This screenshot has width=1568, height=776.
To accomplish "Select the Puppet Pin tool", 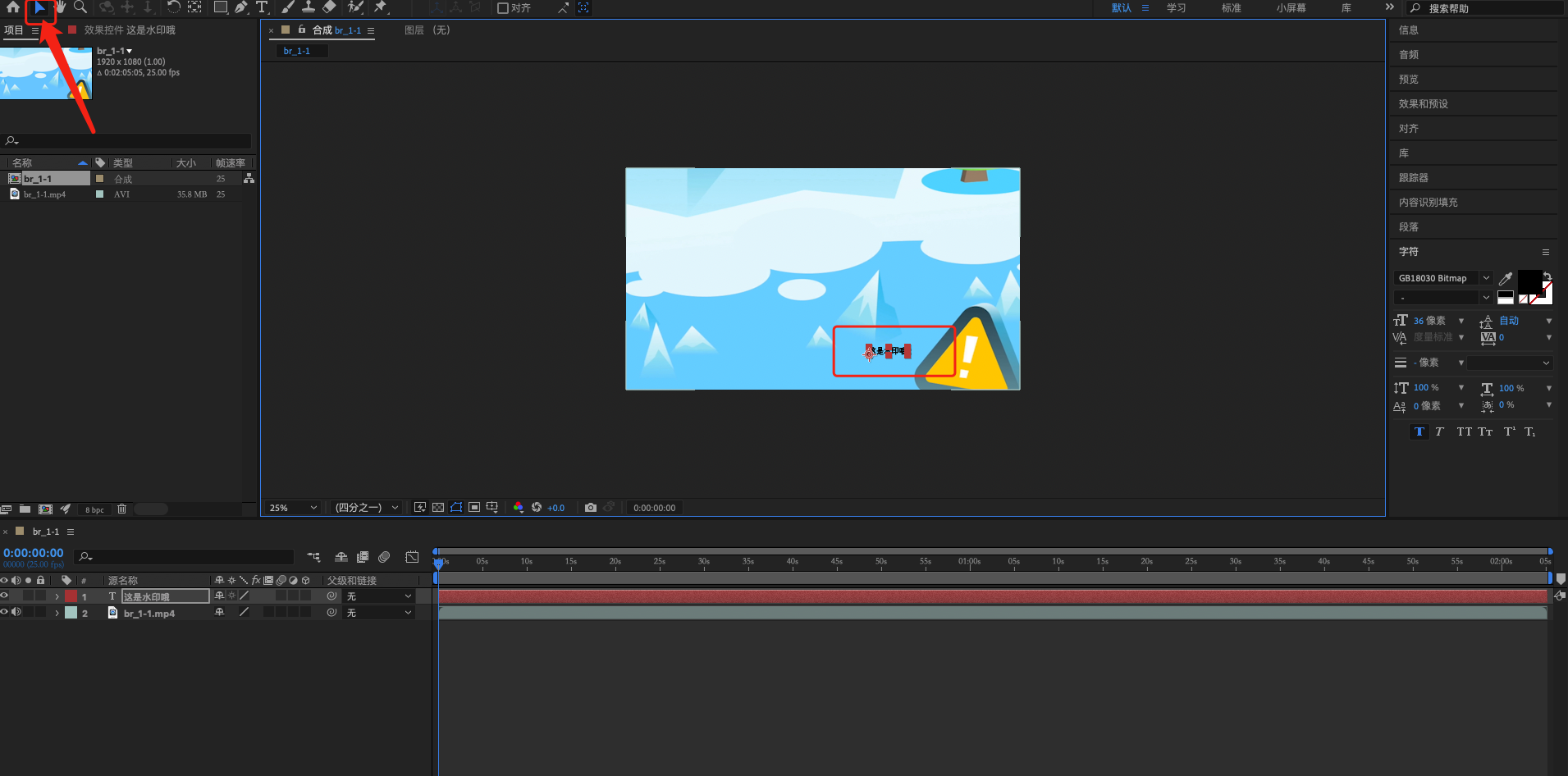I will coord(380,7).
